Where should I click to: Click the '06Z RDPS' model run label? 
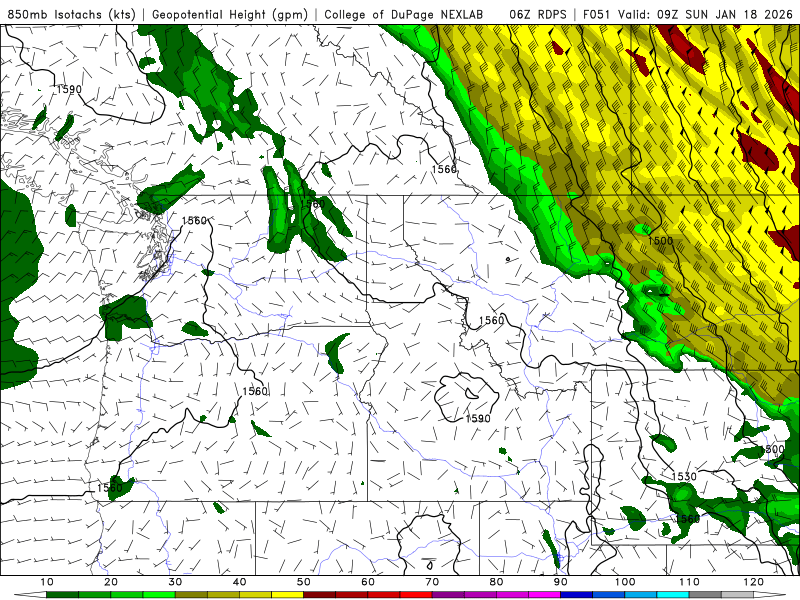(x=538, y=15)
